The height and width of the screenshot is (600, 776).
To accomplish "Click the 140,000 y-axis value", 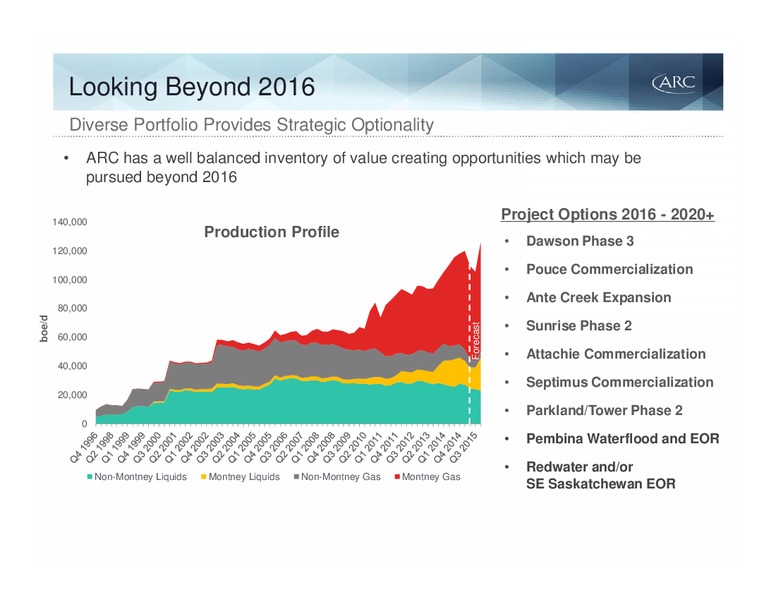I will pos(70,222).
